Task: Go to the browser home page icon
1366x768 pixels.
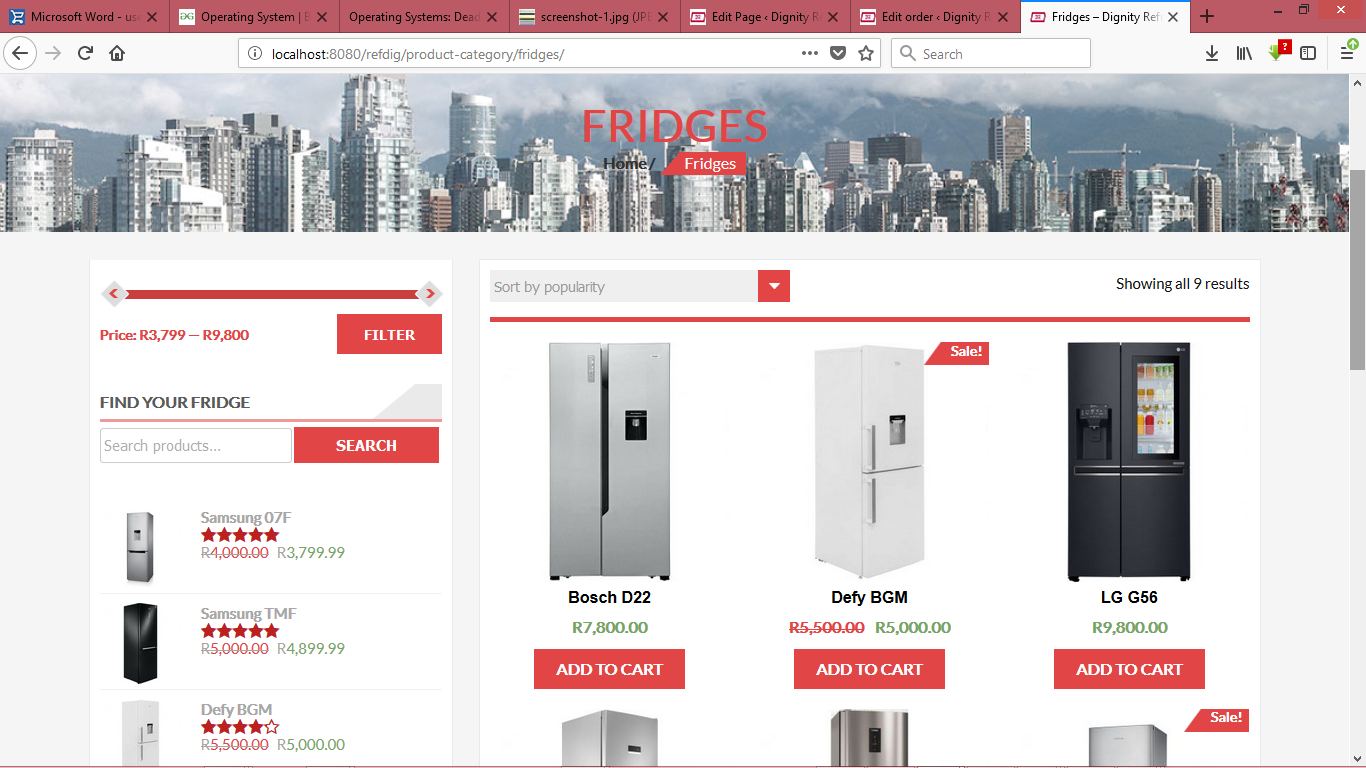Action: click(117, 53)
